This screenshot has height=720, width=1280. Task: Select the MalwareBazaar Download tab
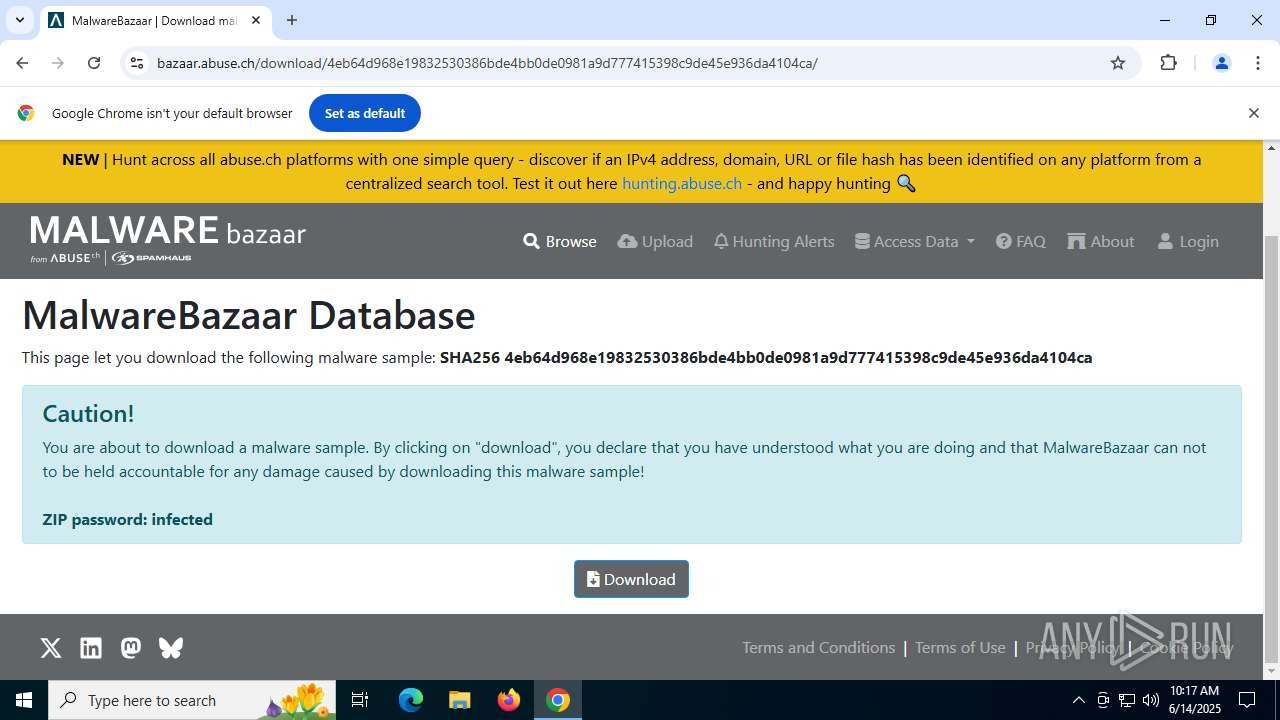155,20
